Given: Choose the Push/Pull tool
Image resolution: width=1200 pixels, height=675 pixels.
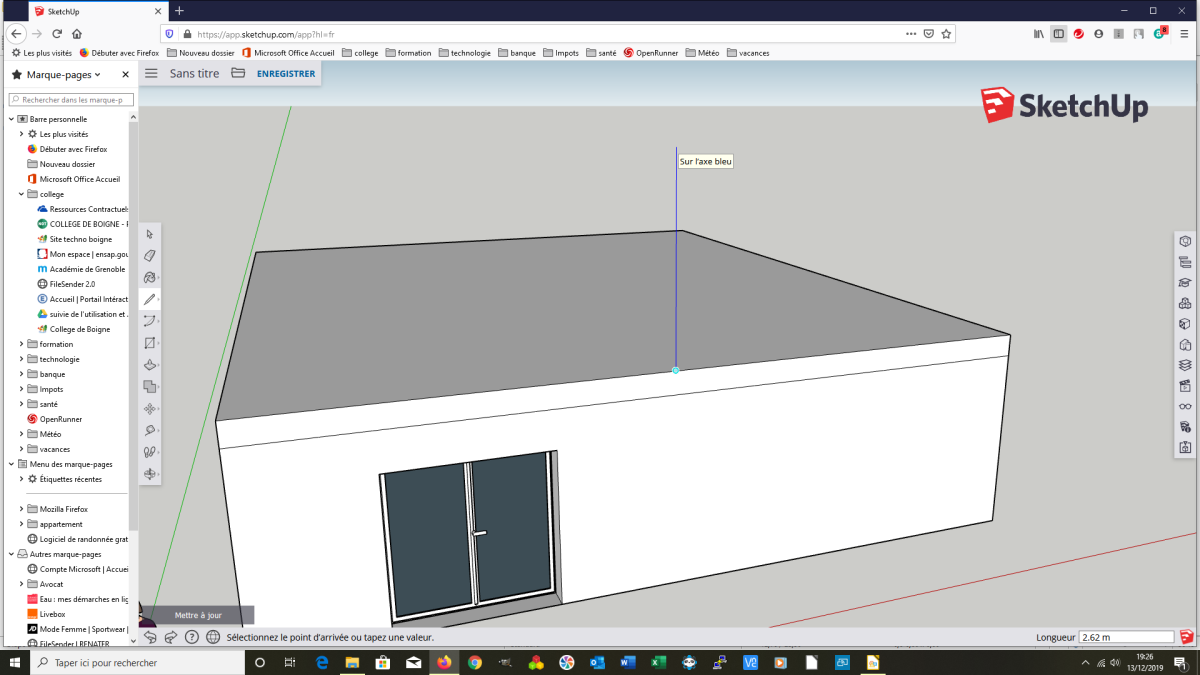Looking at the screenshot, I should (150, 365).
